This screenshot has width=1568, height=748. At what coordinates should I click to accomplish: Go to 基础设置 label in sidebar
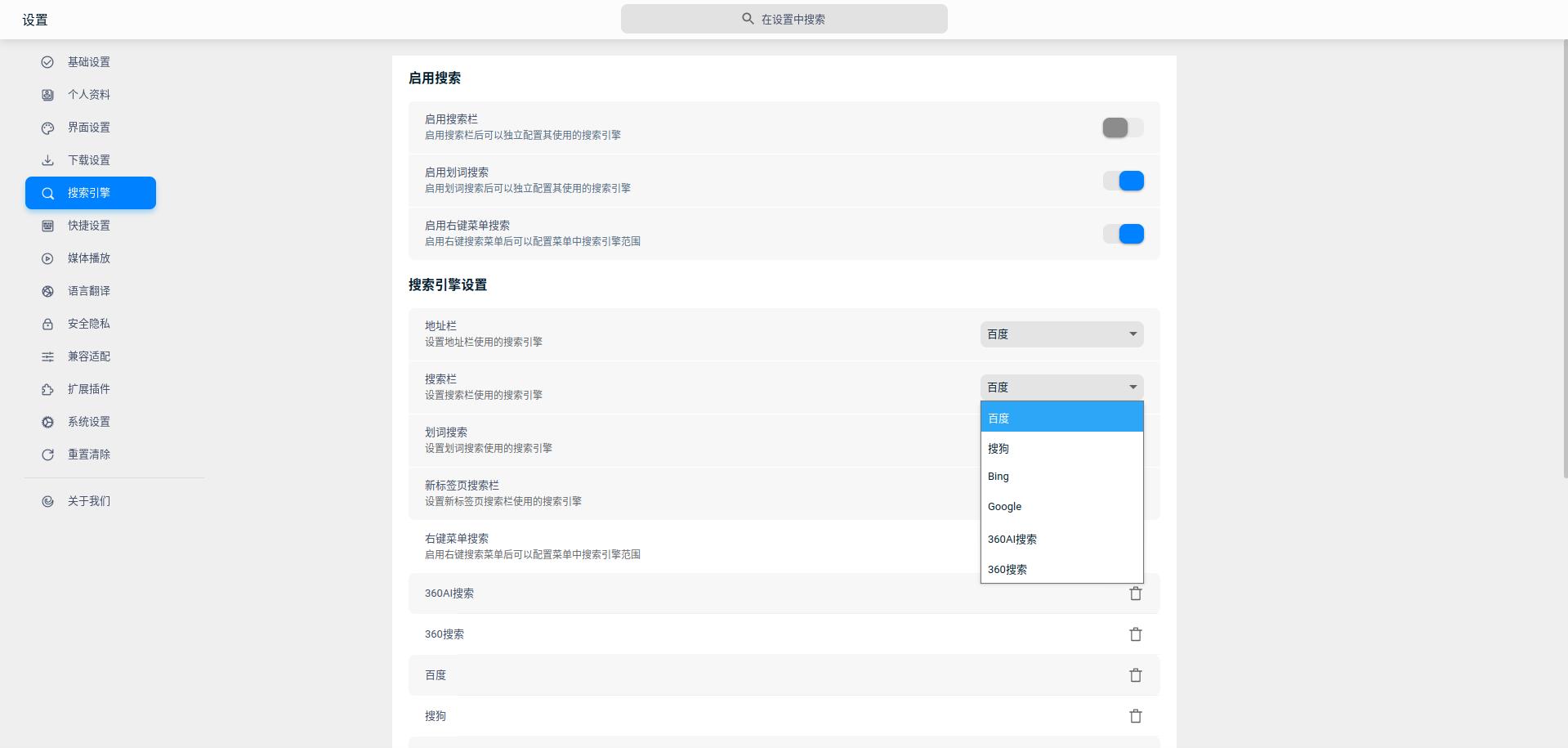[x=89, y=62]
